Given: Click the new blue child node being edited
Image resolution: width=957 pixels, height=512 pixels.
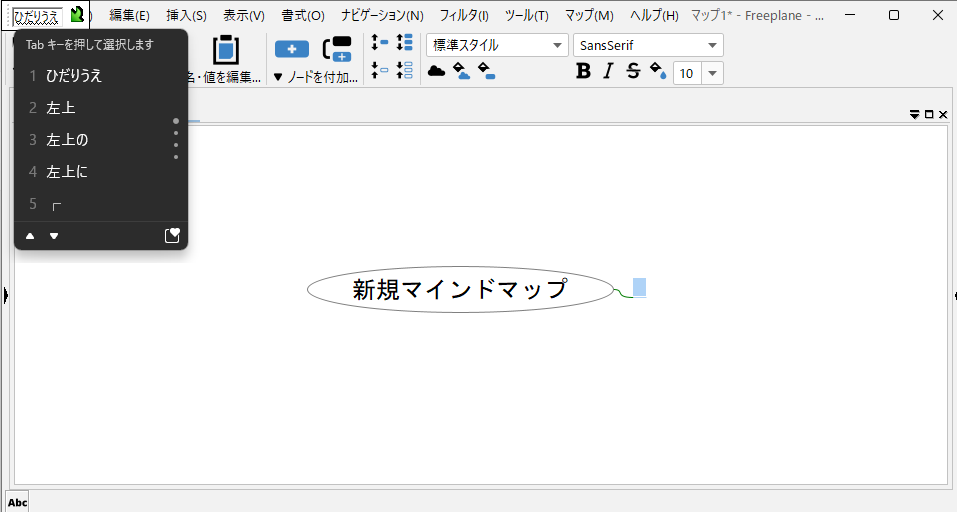Looking at the screenshot, I should tap(639, 287).
